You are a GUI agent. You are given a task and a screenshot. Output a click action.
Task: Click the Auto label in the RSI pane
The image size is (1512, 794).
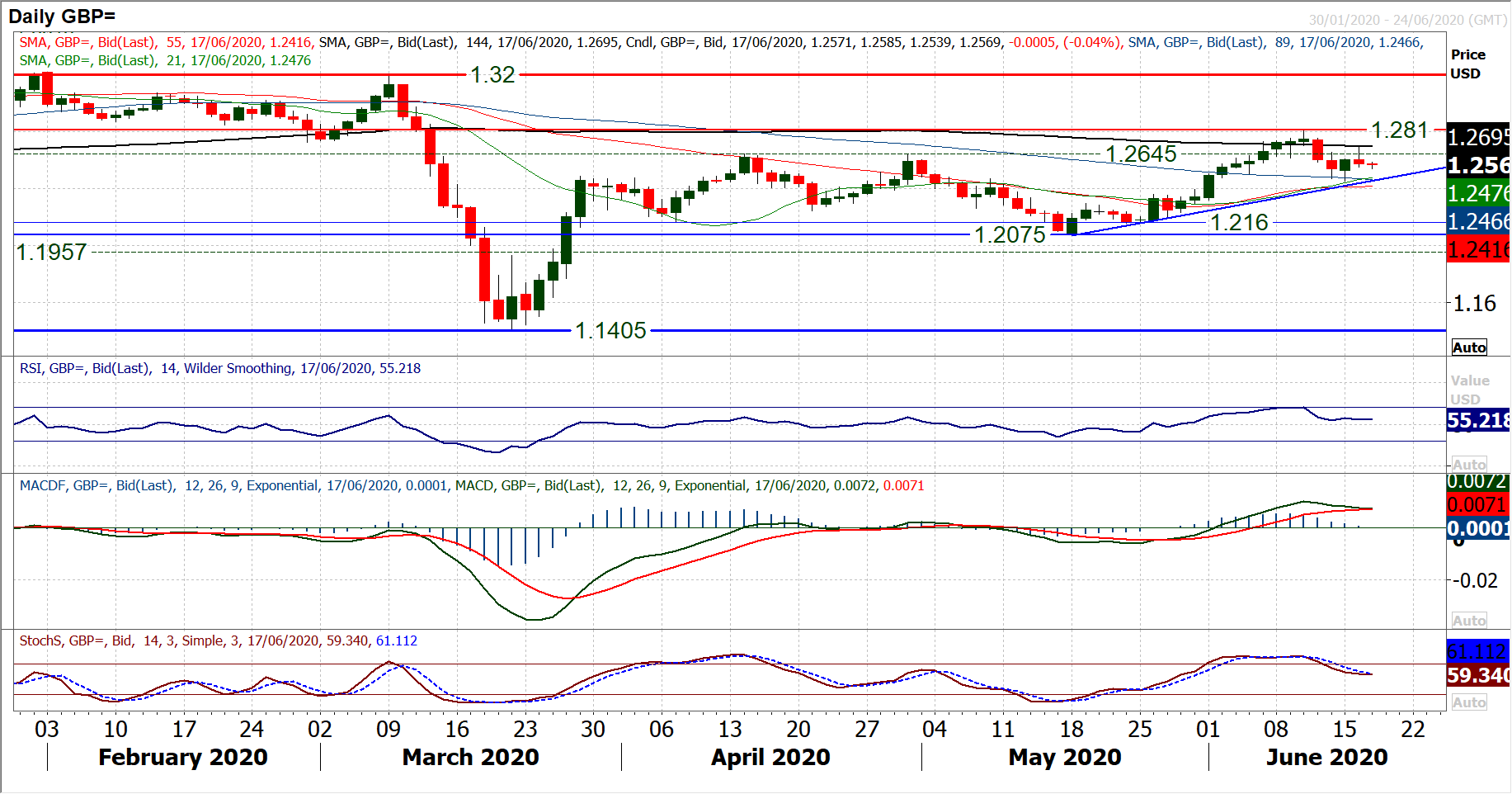coord(1469,465)
